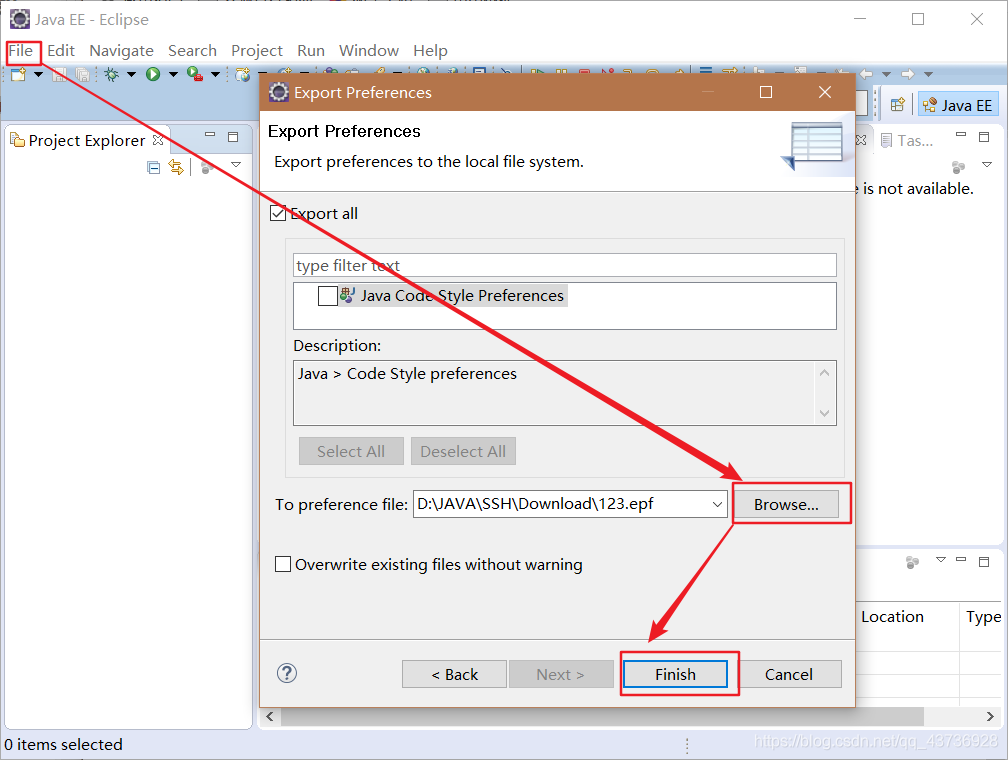Open the New wizard dropdown arrow
Viewport: 1008px width, 760px height.
[x=39, y=75]
